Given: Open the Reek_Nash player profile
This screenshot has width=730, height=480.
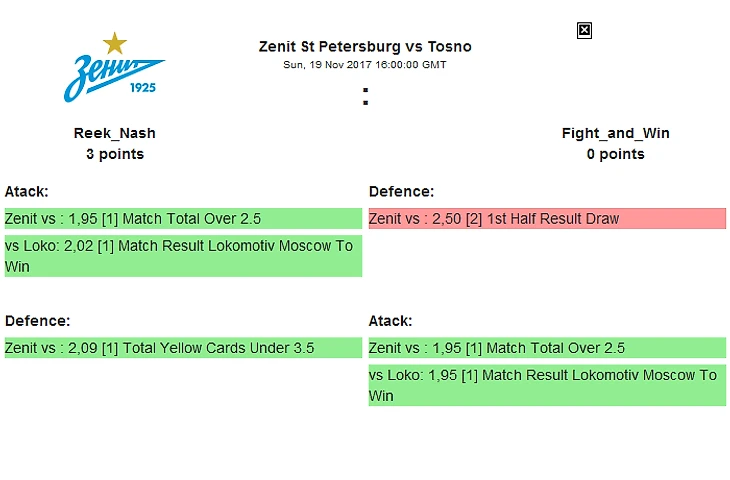Looking at the screenshot, I should tap(115, 133).
